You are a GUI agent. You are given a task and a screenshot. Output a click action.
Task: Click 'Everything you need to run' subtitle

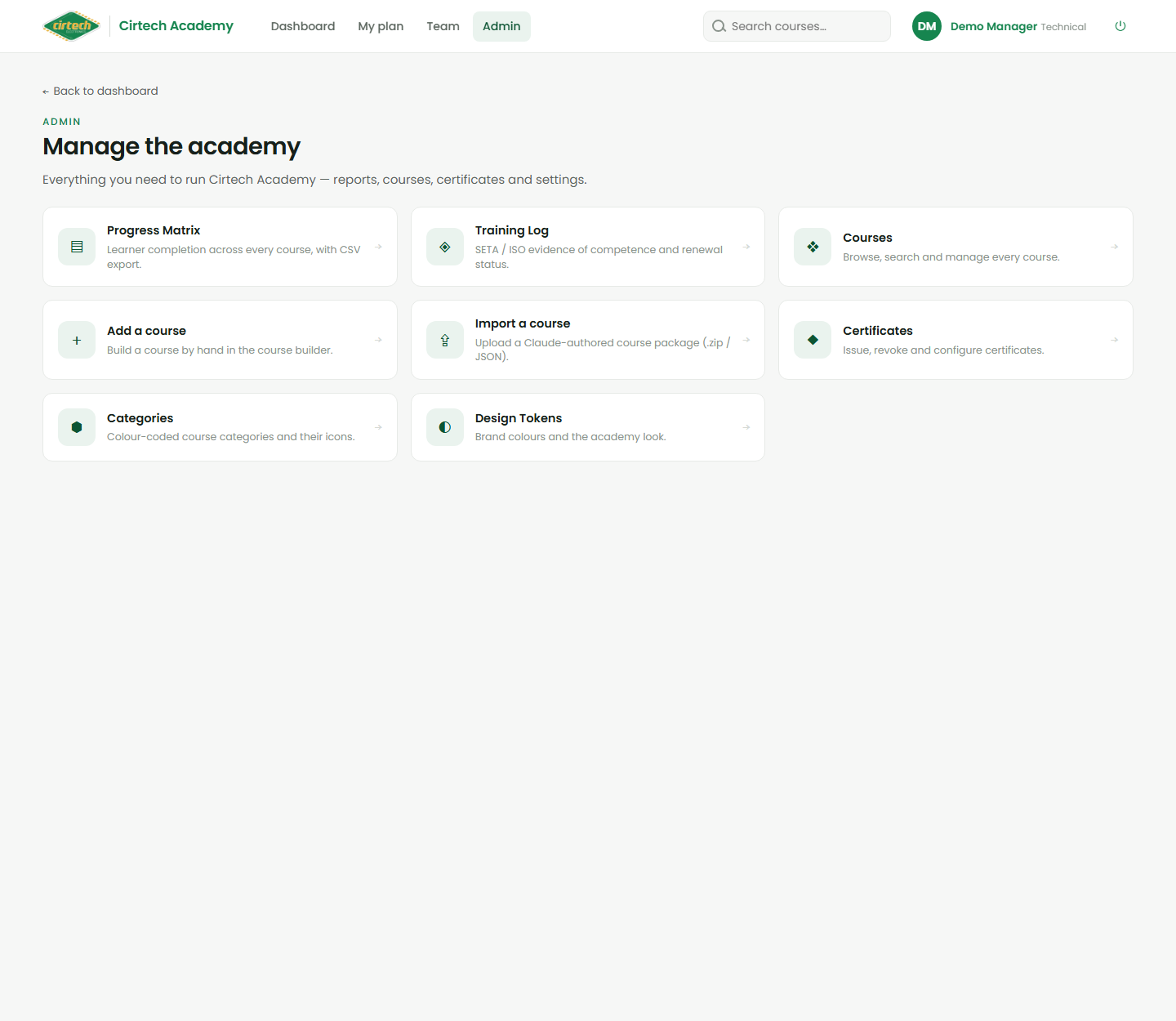[314, 180]
